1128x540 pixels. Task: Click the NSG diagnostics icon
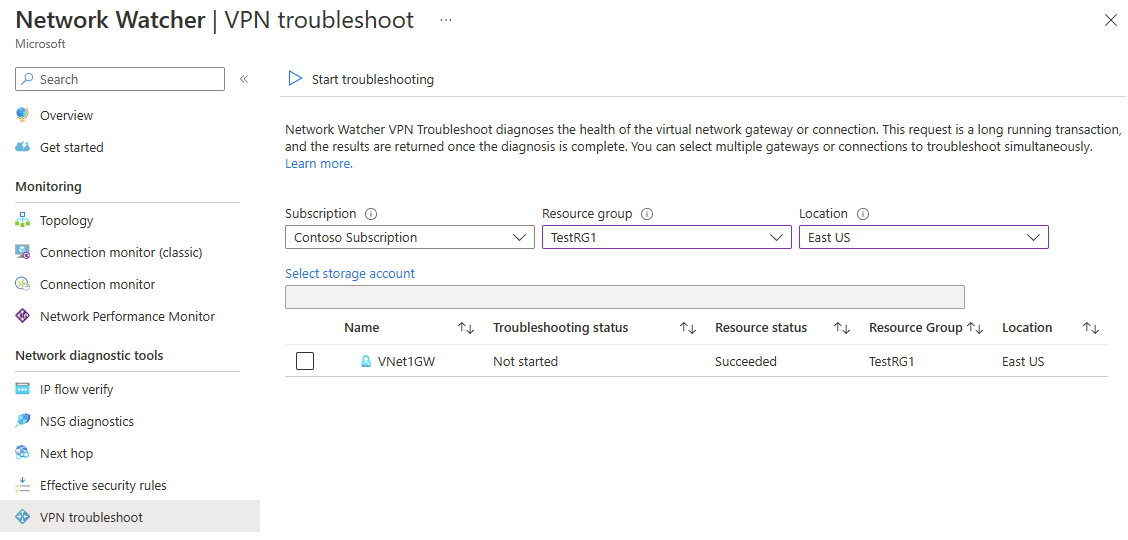23,422
